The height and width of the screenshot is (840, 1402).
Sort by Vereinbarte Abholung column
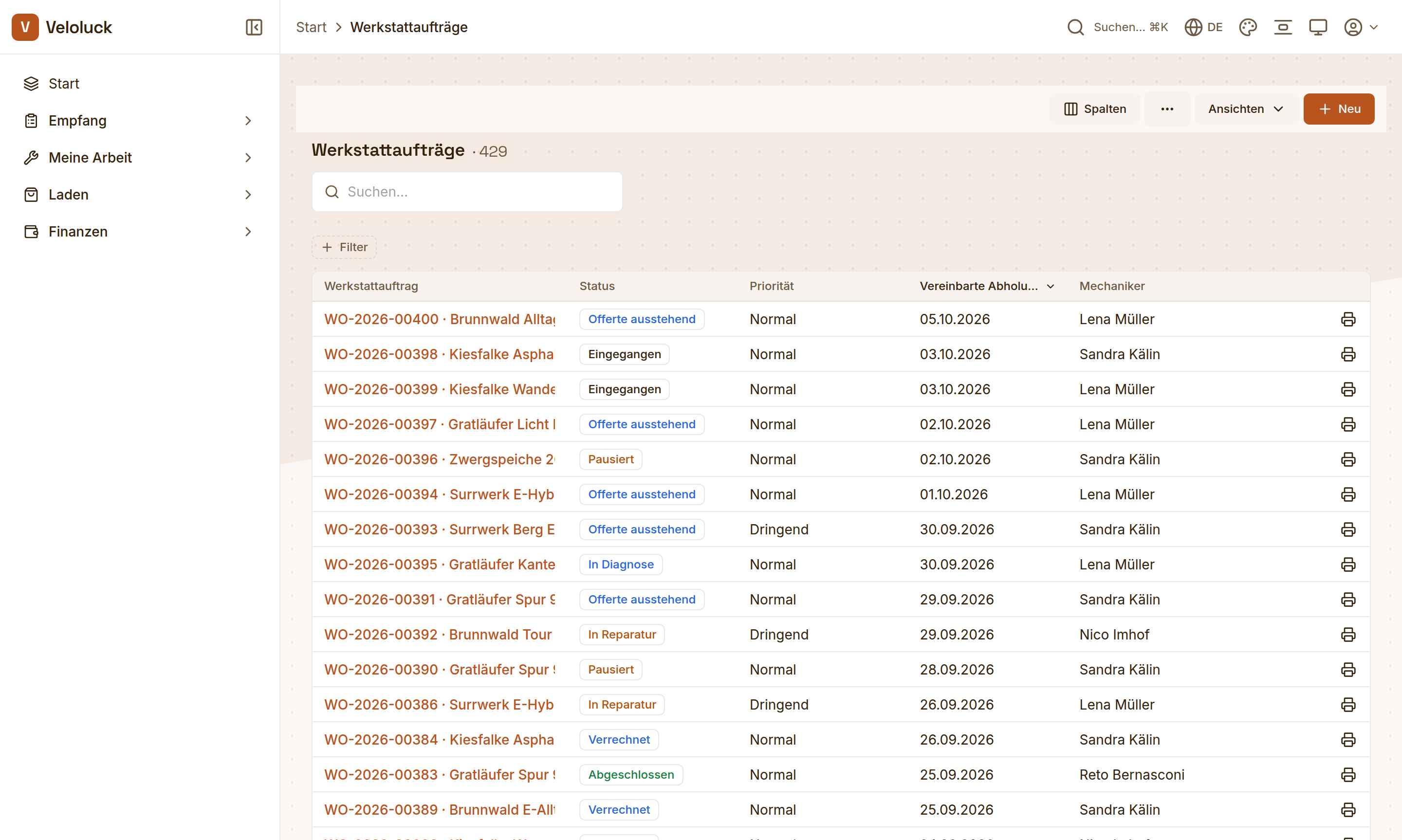point(987,287)
